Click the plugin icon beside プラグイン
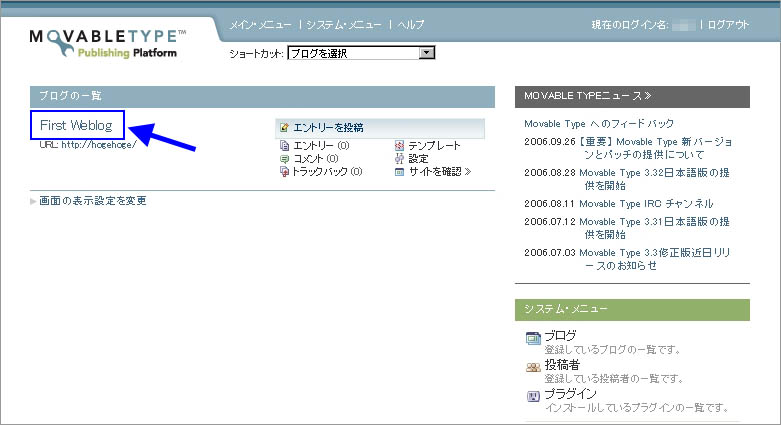Image resolution: width=781 pixels, height=425 pixels. [x=533, y=397]
